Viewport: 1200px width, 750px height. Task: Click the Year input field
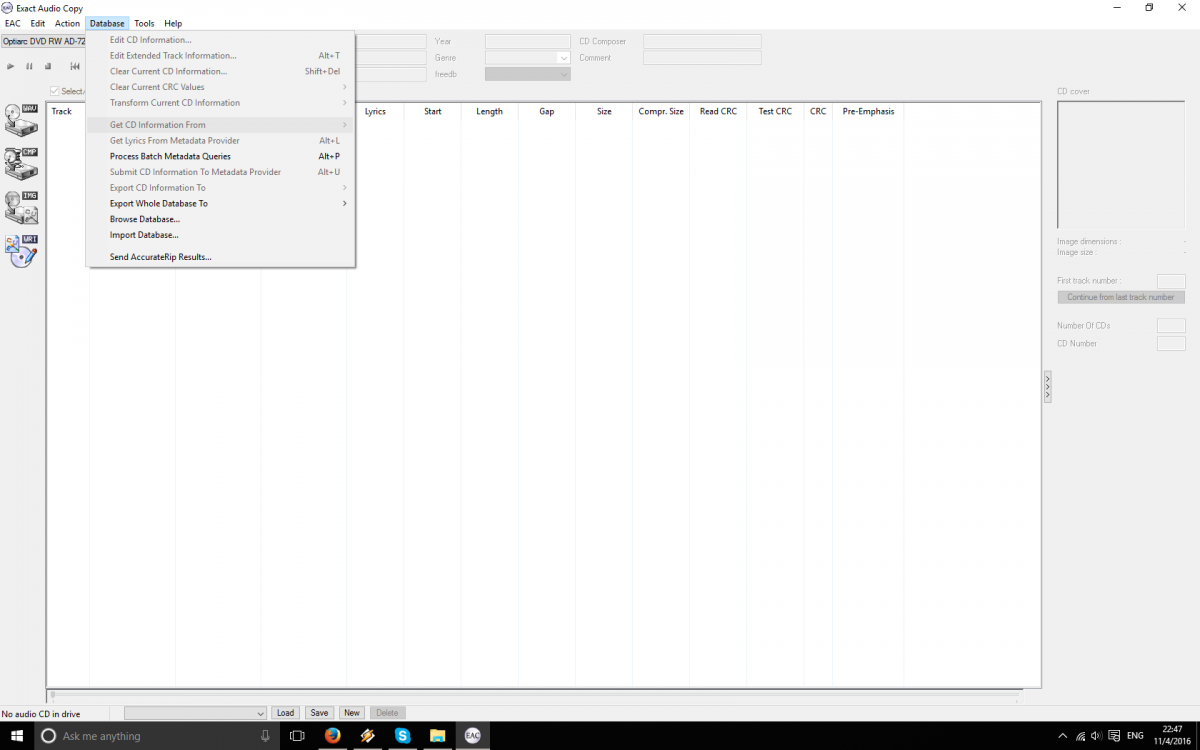528,42
